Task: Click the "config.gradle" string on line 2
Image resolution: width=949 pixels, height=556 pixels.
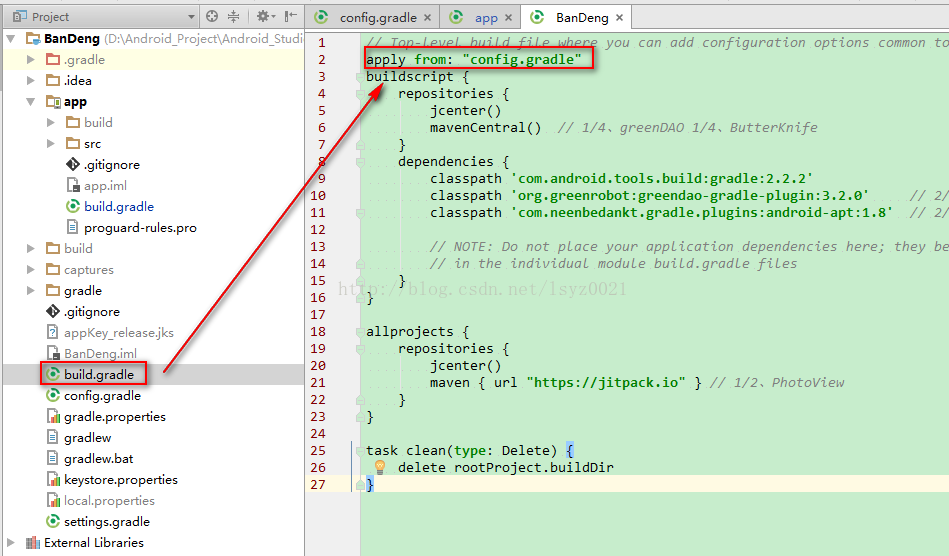Action: pos(522,59)
